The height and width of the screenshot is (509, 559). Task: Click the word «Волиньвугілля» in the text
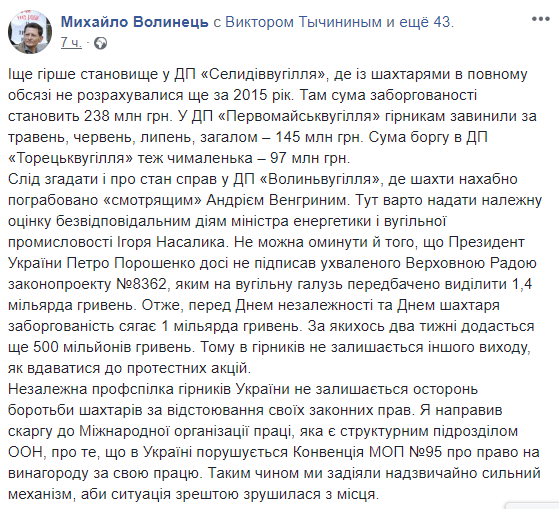coord(320,179)
